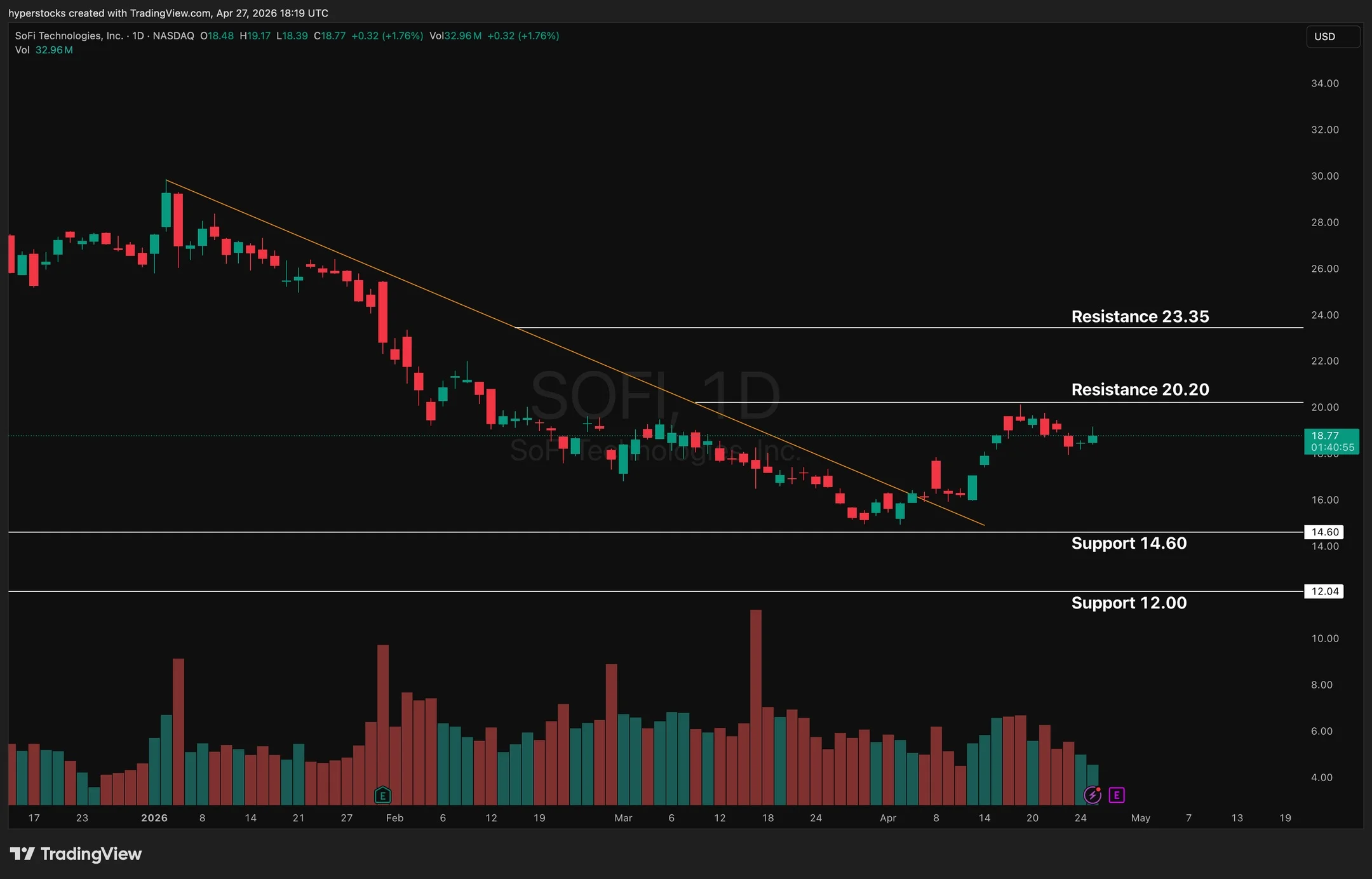Screen dimensions: 1372x879
Task: Click the 23 date label on time axis
Action: coord(82,818)
